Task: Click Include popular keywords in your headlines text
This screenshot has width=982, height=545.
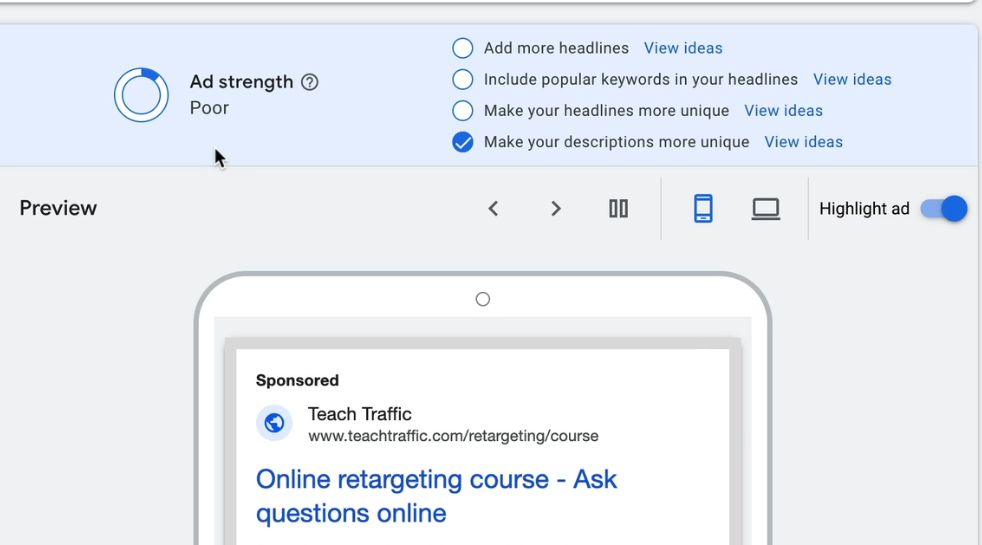Action: (x=641, y=80)
